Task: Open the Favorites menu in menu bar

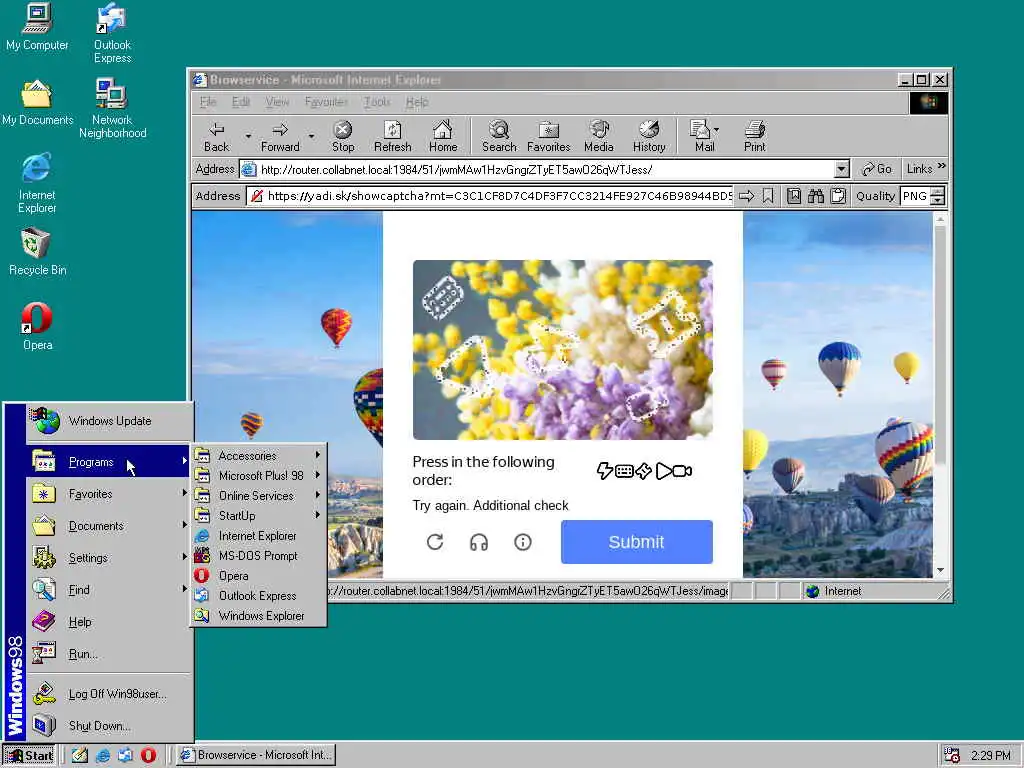Action: 326,102
